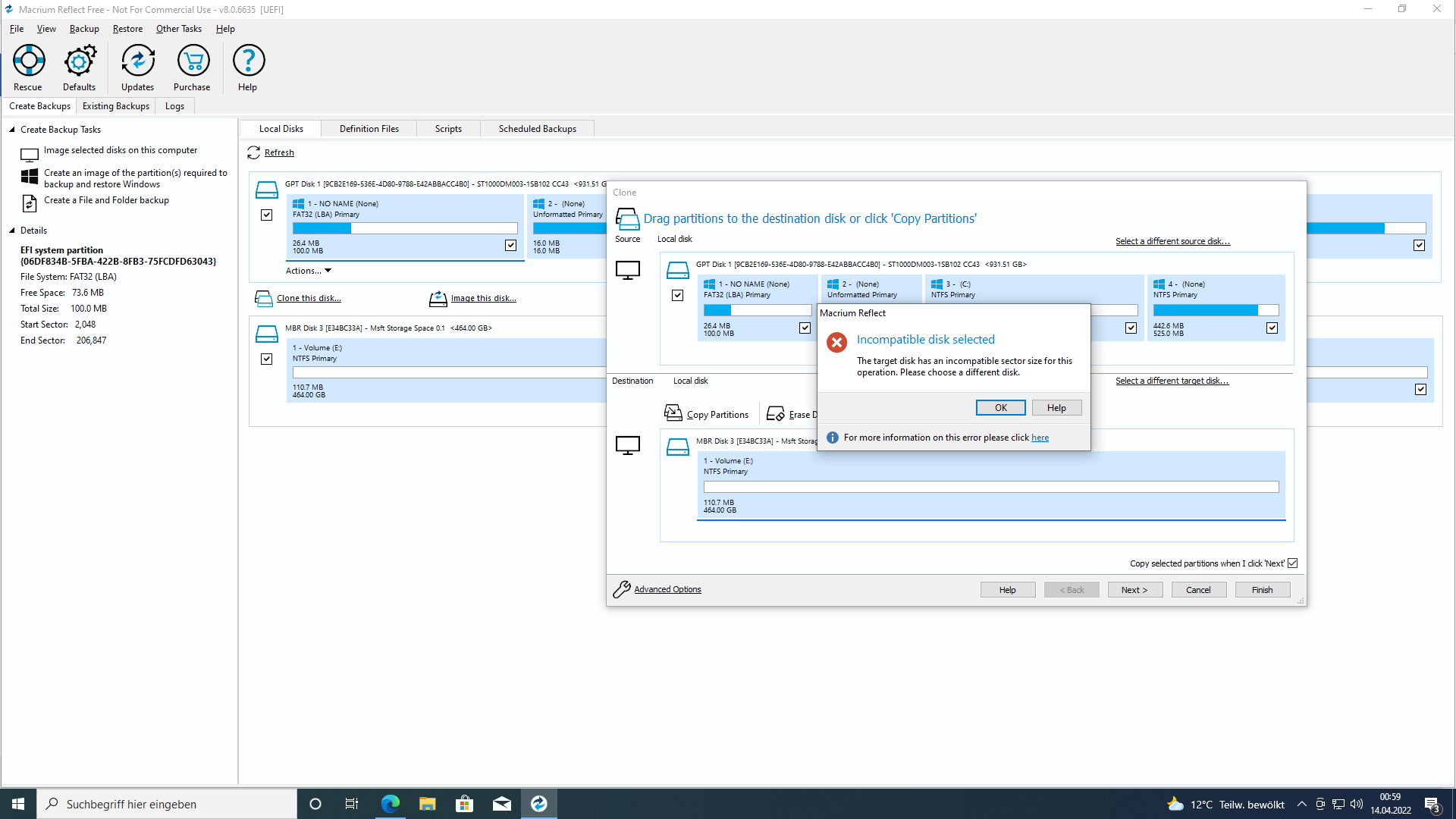Collapse the Create Backup Tasks section

12,130
